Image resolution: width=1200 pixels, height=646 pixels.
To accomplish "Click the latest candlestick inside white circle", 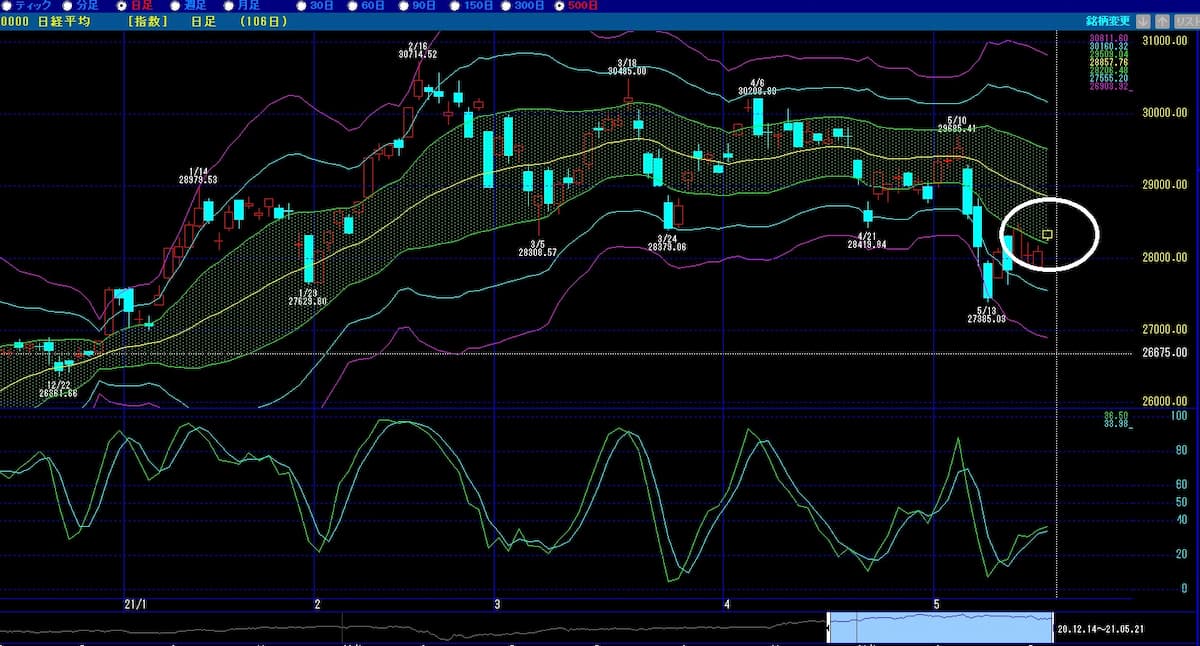I will coord(1047,234).
